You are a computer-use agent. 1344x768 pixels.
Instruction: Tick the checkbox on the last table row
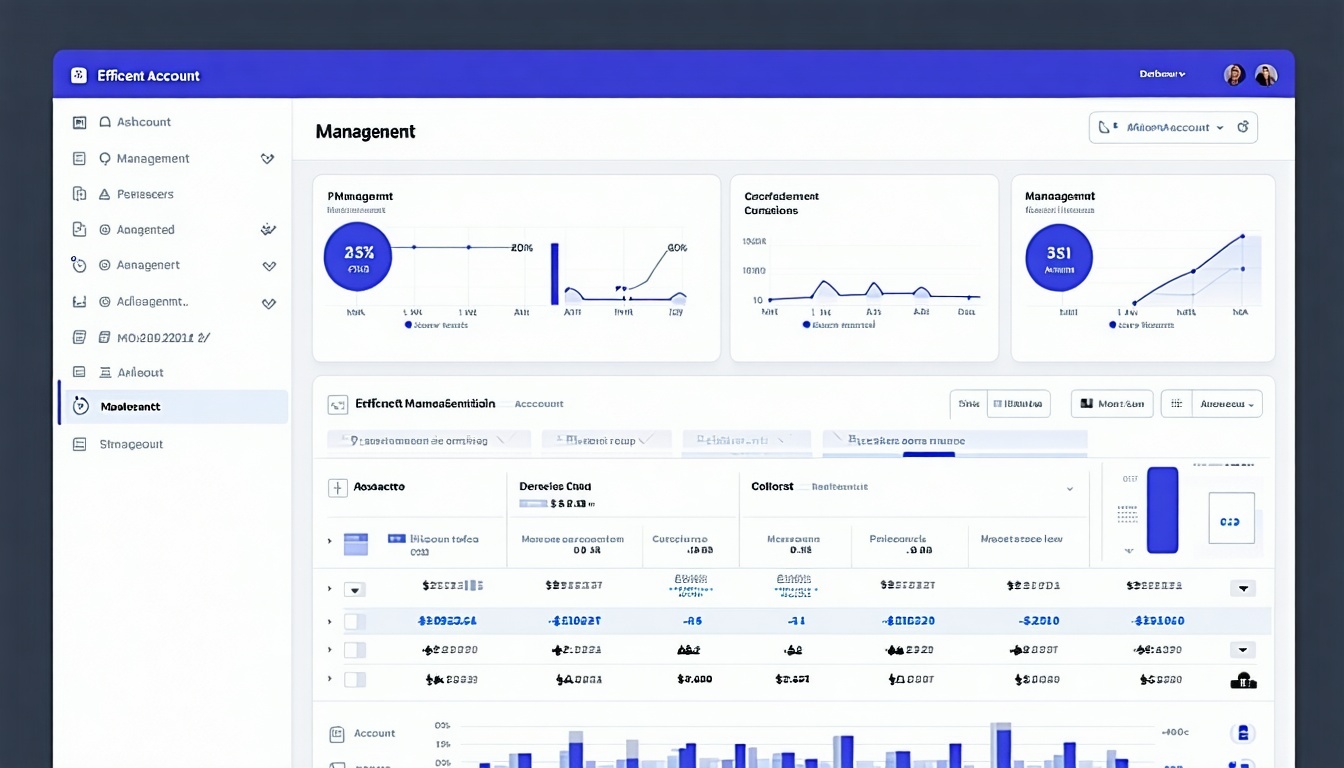click(353, 680)
